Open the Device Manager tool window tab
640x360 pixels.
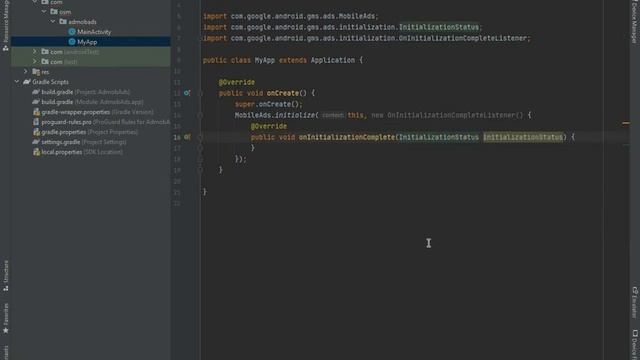pos(635,21)
